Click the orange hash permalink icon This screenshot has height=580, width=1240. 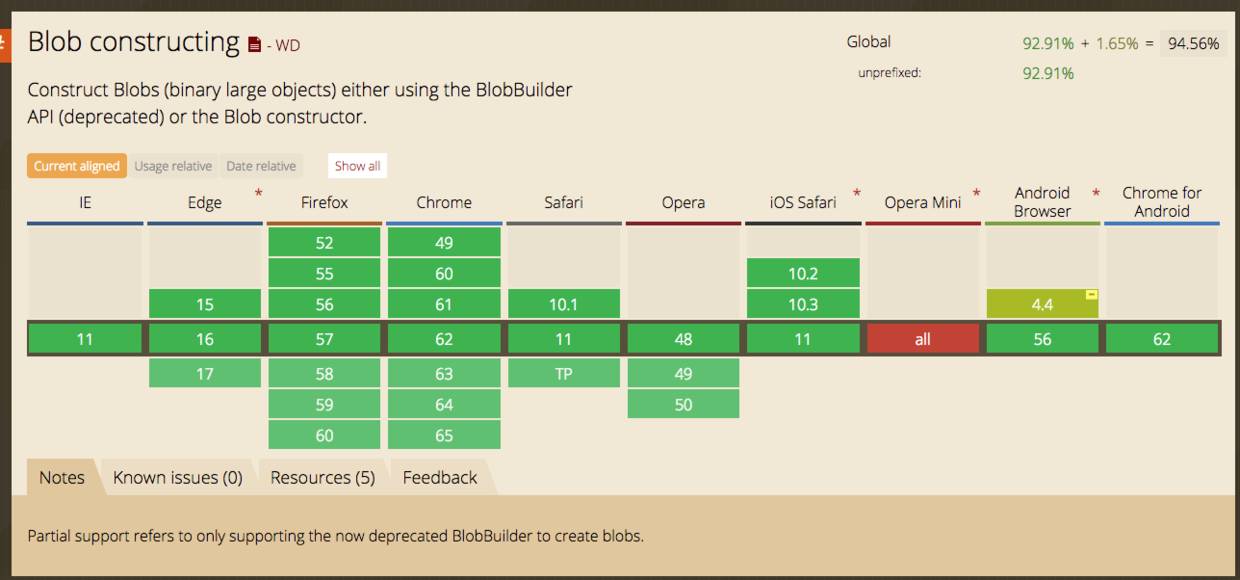tap(4, 44)
